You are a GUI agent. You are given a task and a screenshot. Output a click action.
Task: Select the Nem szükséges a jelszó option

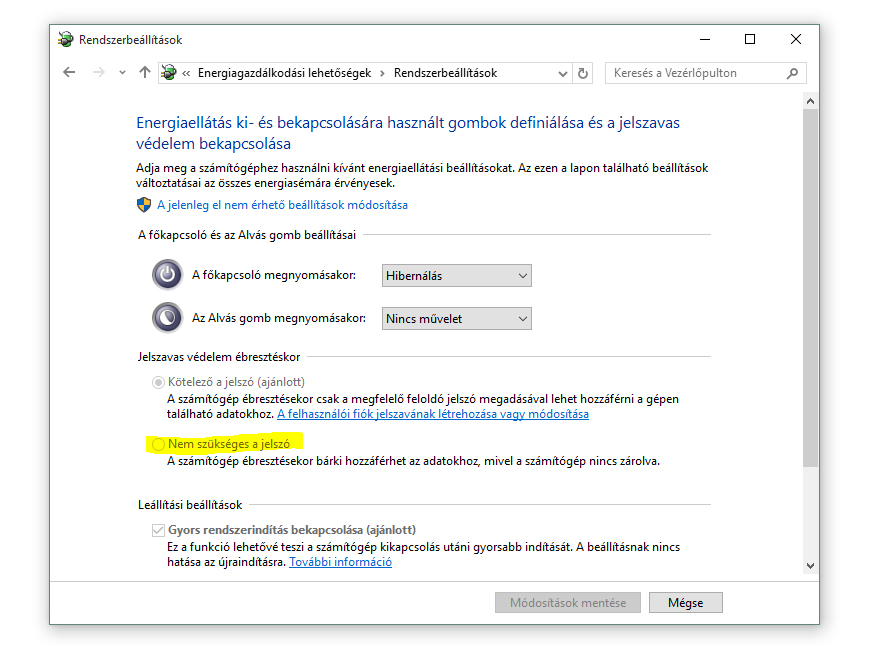(x=158, y=443)
